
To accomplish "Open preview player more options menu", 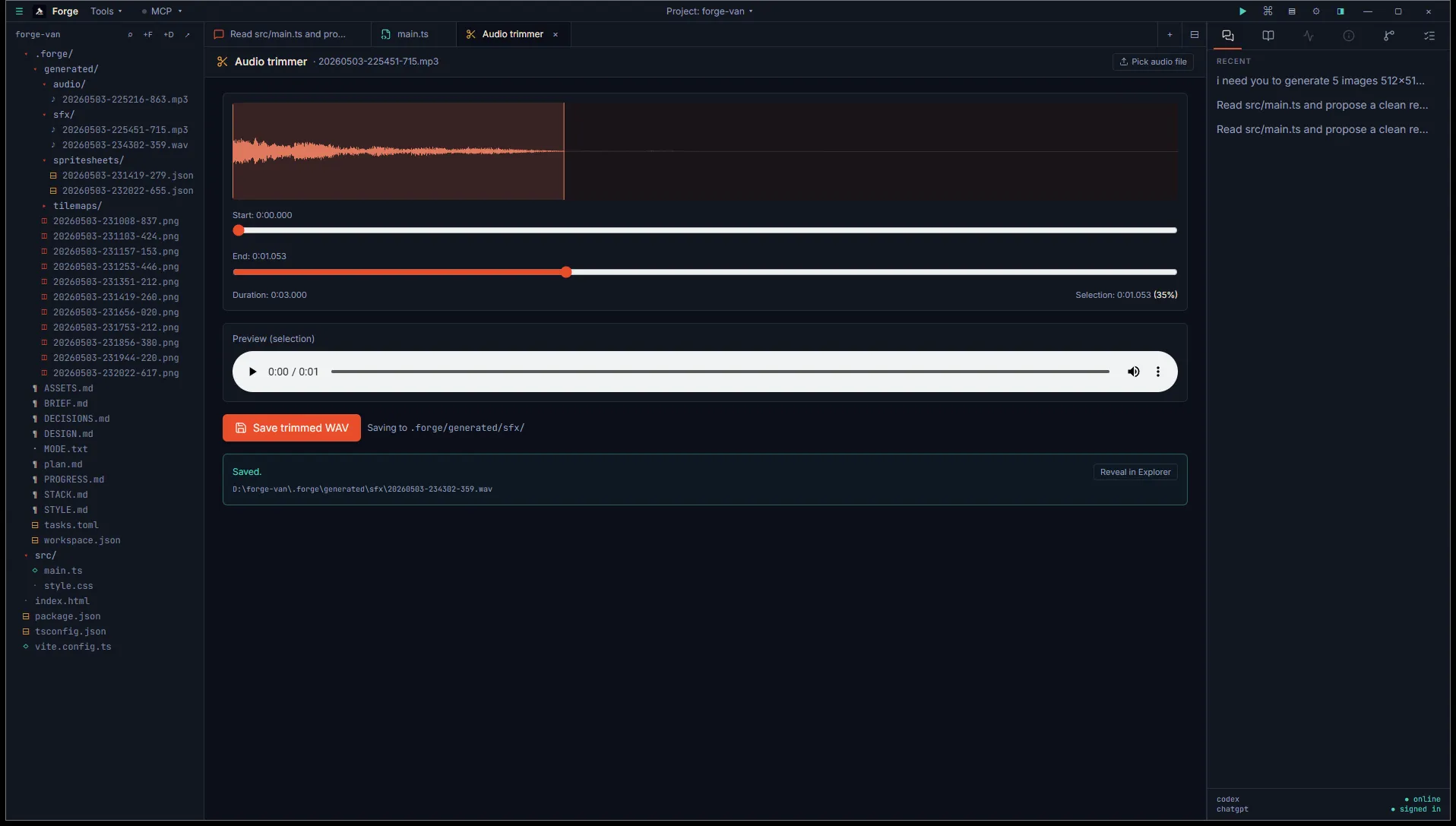I will 1157,372.
